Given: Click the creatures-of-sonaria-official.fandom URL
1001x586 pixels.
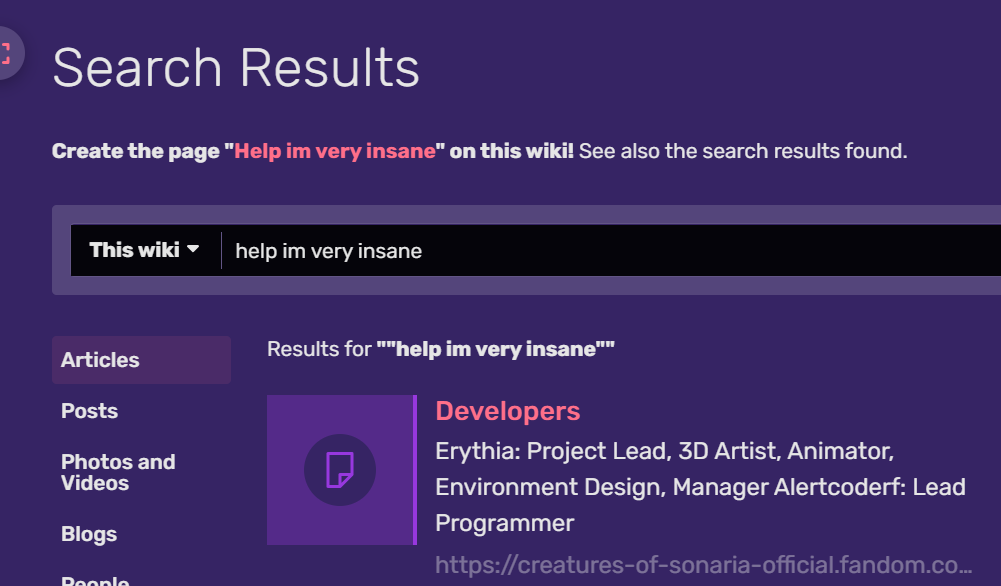Looking at the screenshot, I should (703, 565).
